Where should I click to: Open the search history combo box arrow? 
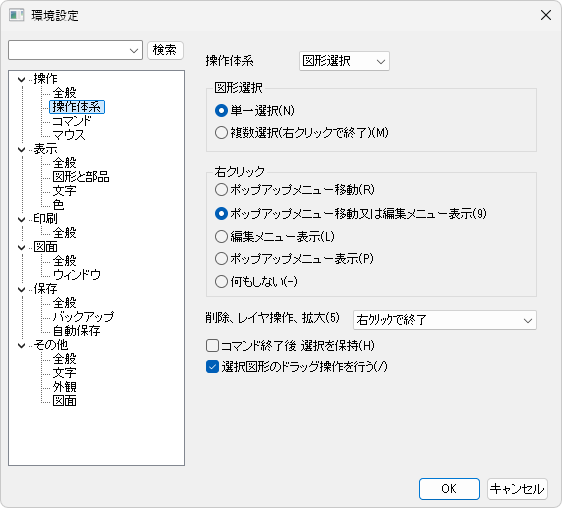point(134,50)
